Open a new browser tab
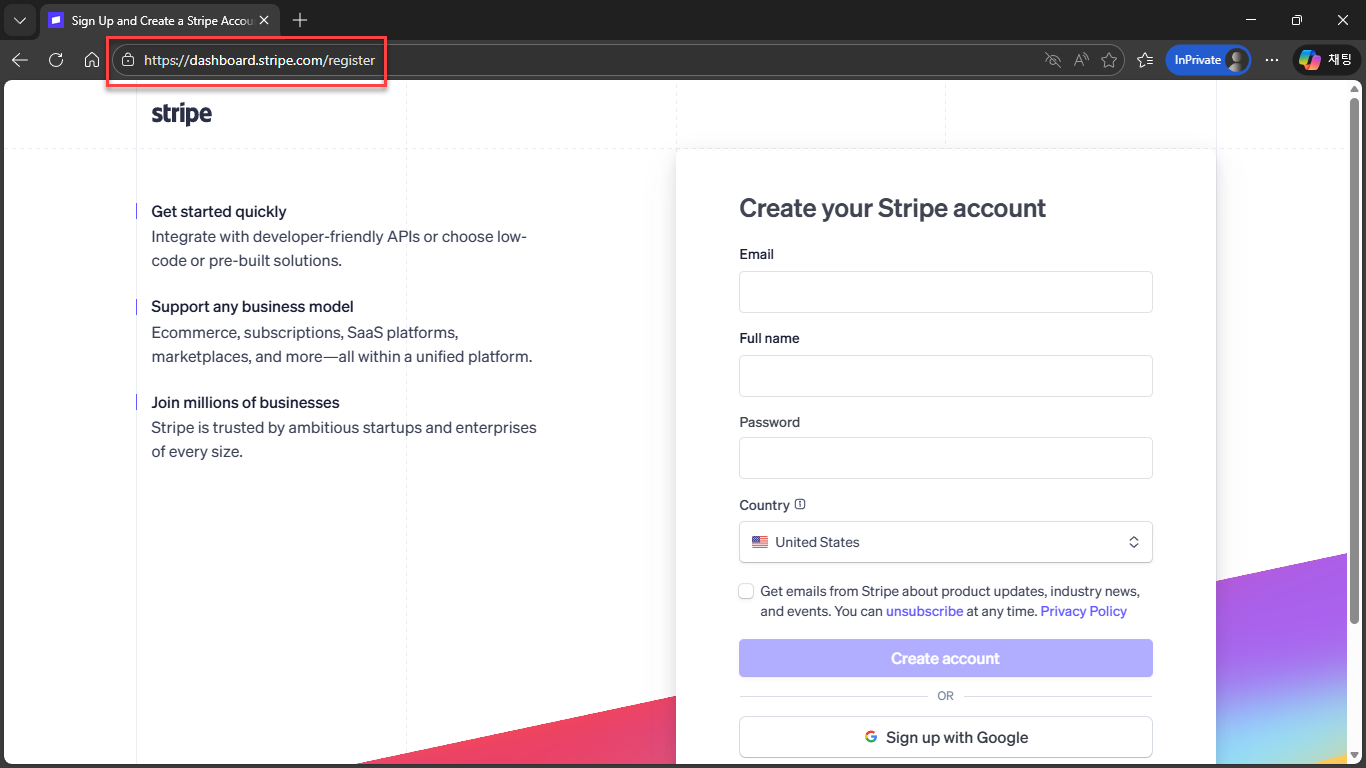The width and height of the screenshot is (1366, 768). [300, 19]
